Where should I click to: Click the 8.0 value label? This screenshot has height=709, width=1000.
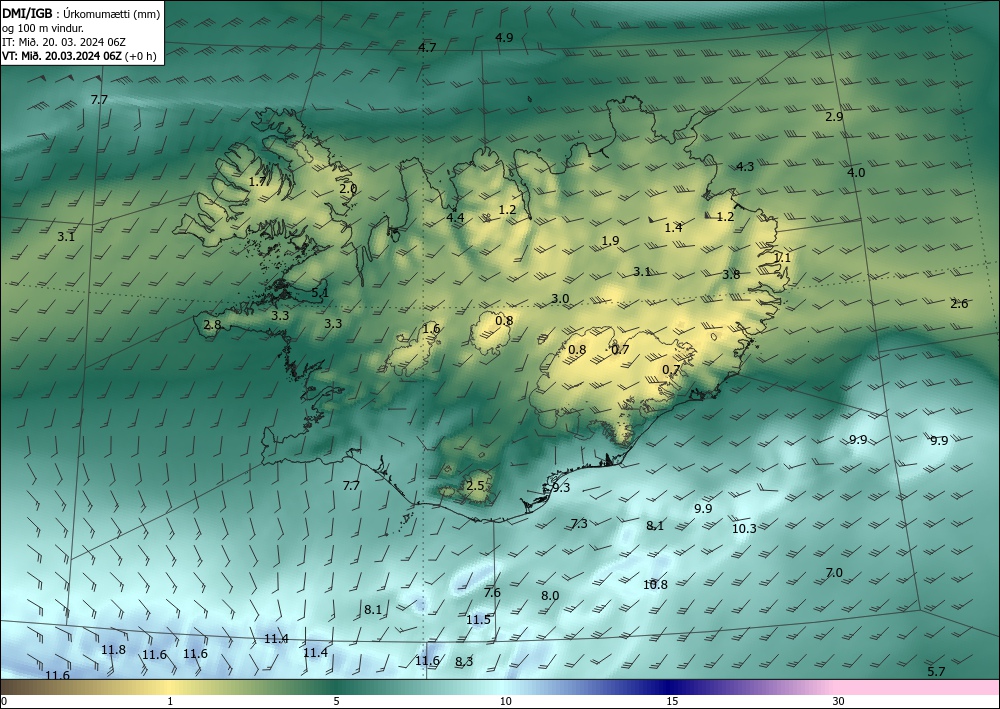pos(550,596)
